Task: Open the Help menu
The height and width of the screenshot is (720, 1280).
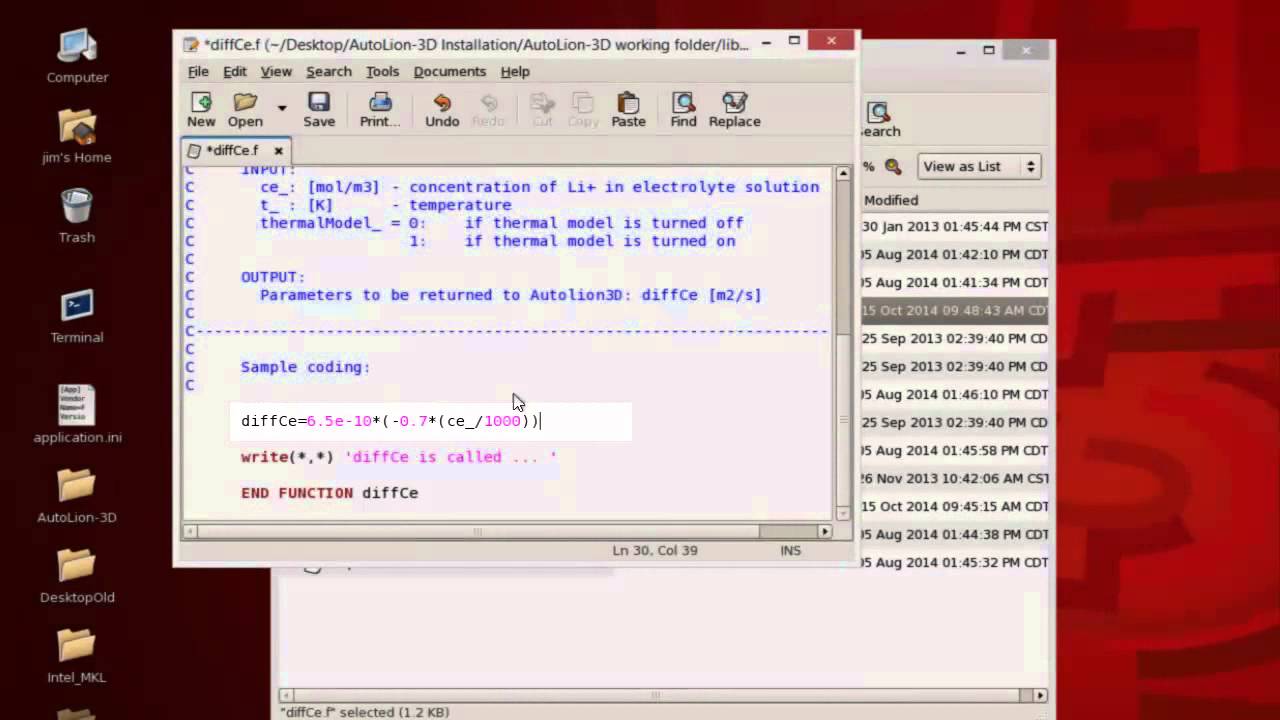Action: 515,71
